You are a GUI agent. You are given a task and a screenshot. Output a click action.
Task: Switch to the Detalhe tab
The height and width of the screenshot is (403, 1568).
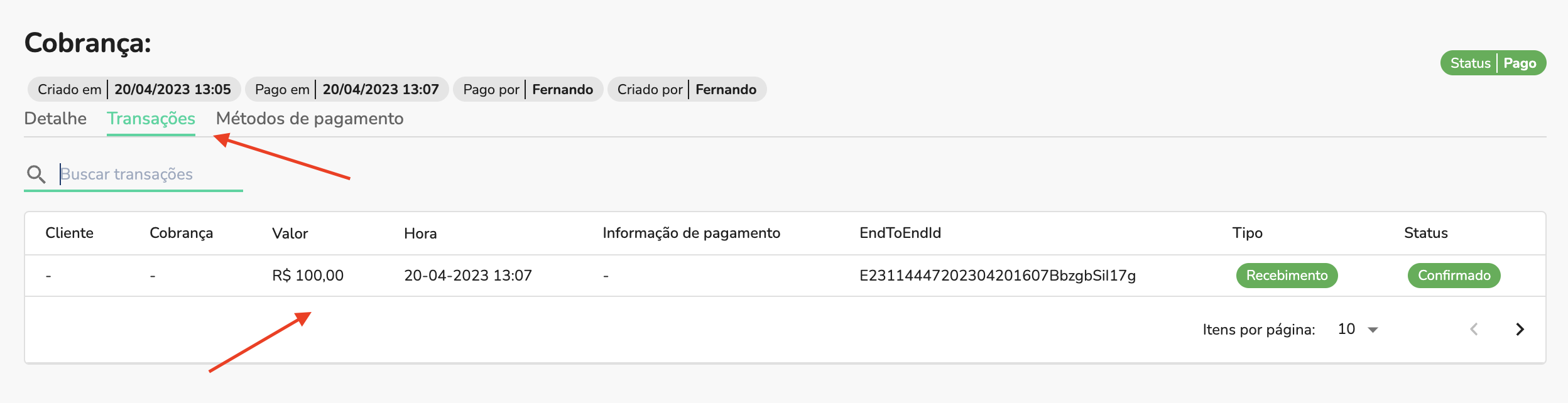pyautogui.click(x=55, y=118)
